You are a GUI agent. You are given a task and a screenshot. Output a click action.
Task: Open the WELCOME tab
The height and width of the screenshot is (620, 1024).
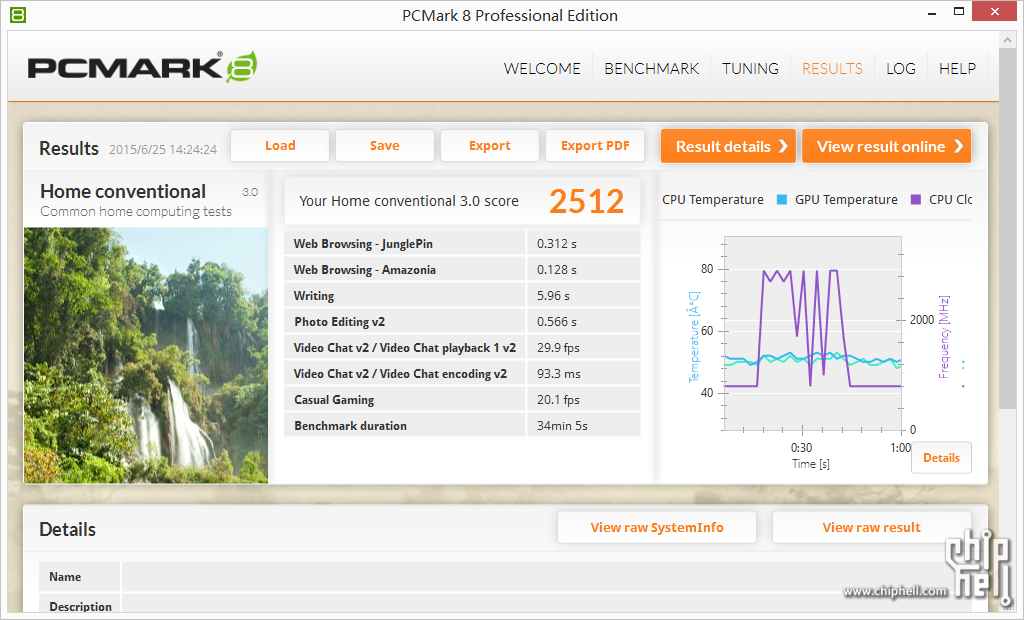tap(542, 69)
